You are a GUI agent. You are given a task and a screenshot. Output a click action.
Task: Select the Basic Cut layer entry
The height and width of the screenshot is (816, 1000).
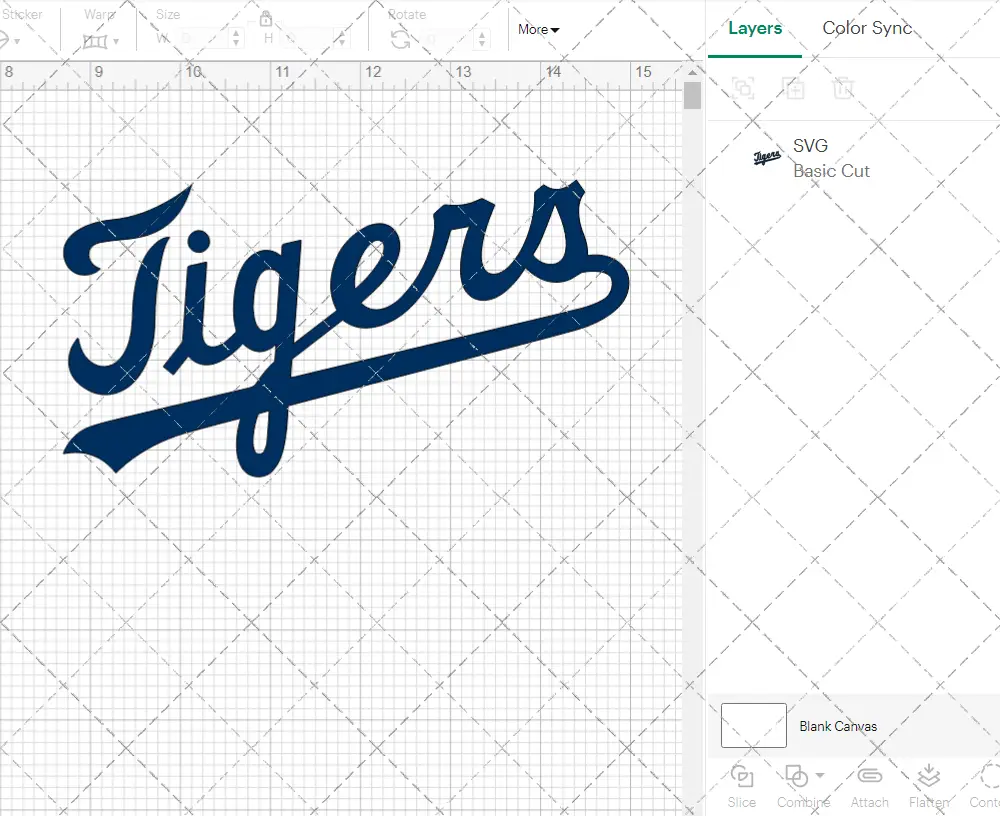coord(832,170)
